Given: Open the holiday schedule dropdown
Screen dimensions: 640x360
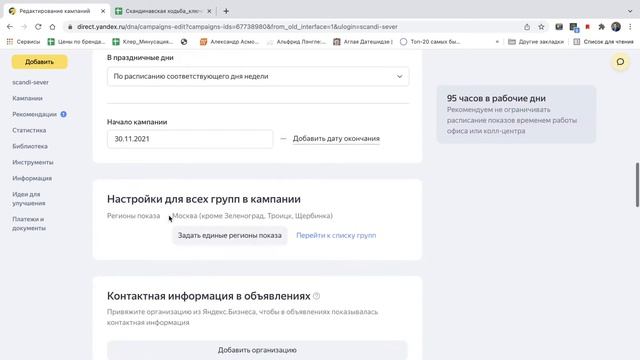Looking at the screenshot, I should coord(258,76).
